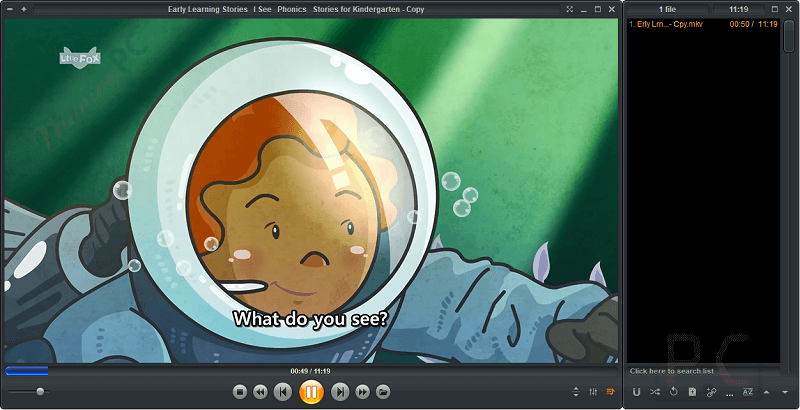Screen dimensions: 800x410
Task: Click the '1 file' playlist count label
Action: pos(667,9)
